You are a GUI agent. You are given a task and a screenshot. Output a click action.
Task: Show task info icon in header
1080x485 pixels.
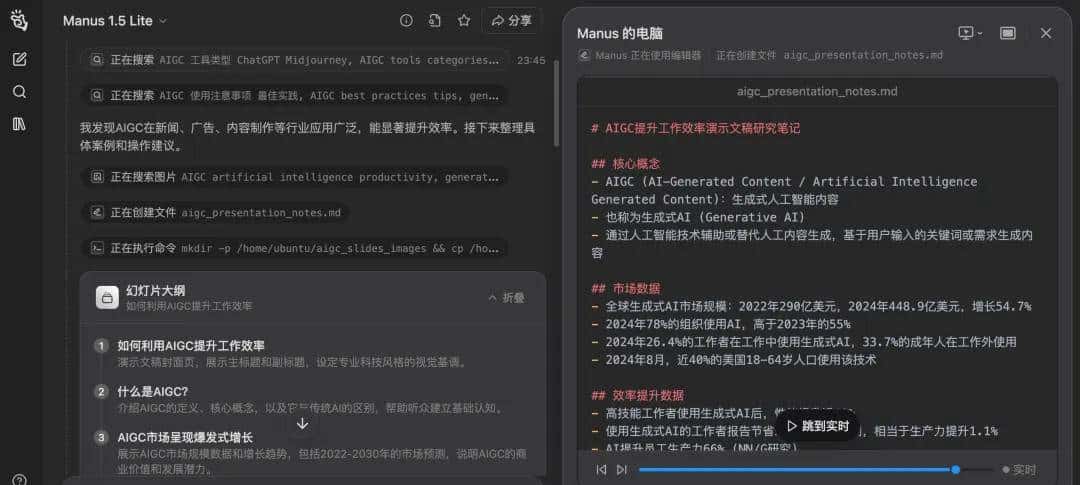[x=406, y=21]
